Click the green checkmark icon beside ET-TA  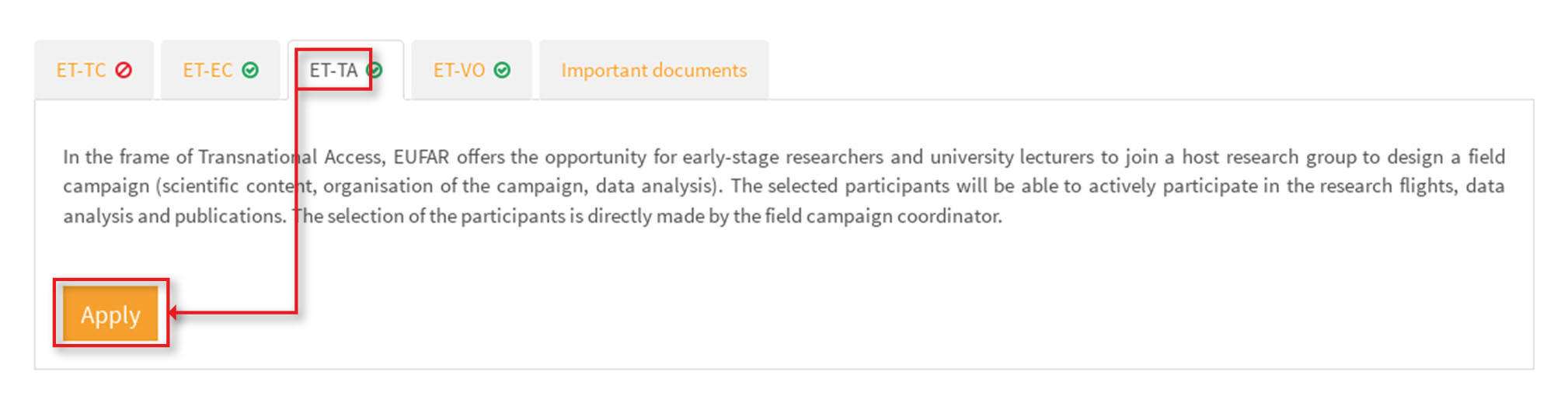376,70
